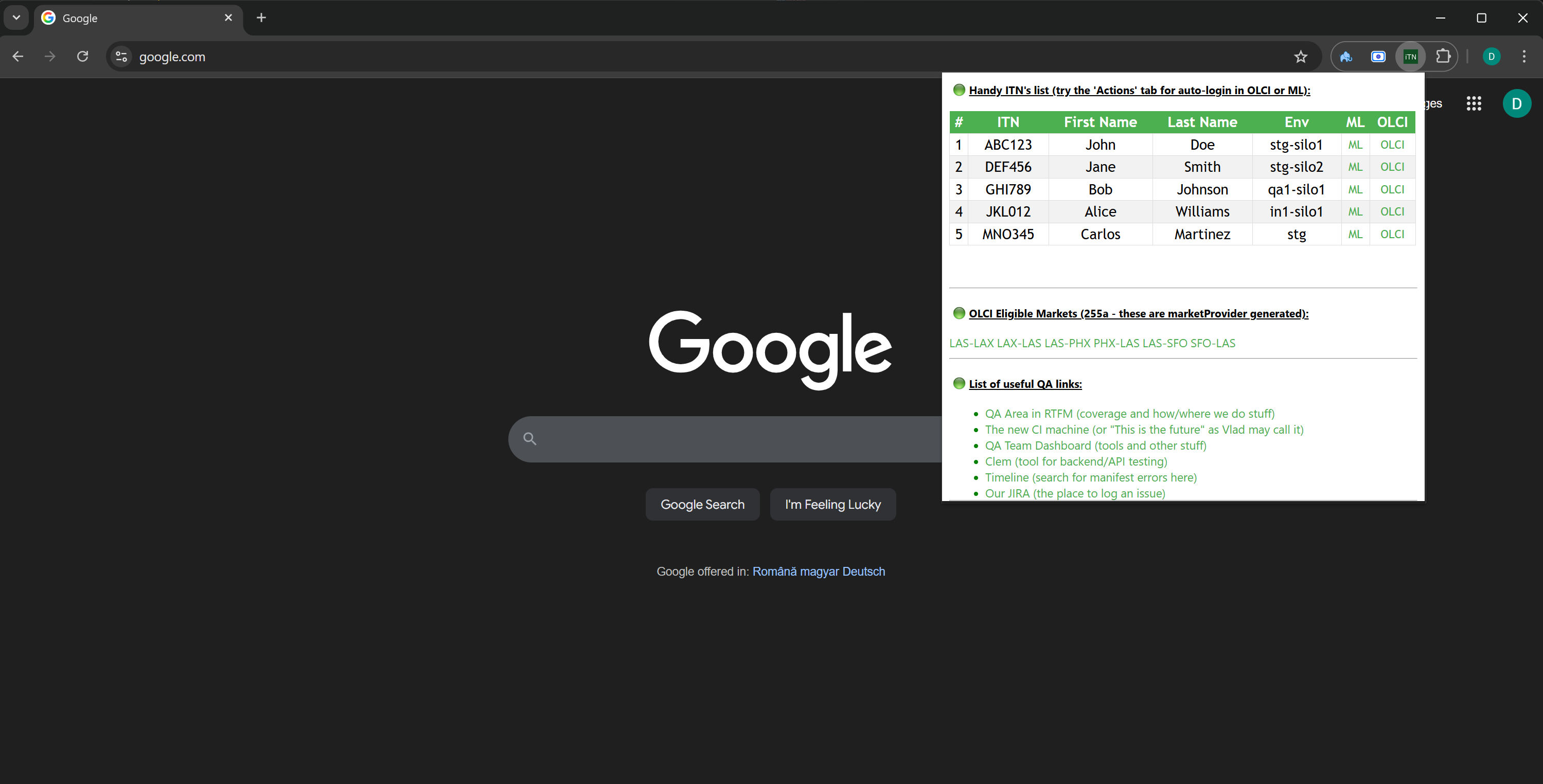
Task: Open OLCI link for ITN ABC123
Action: 1392,145
